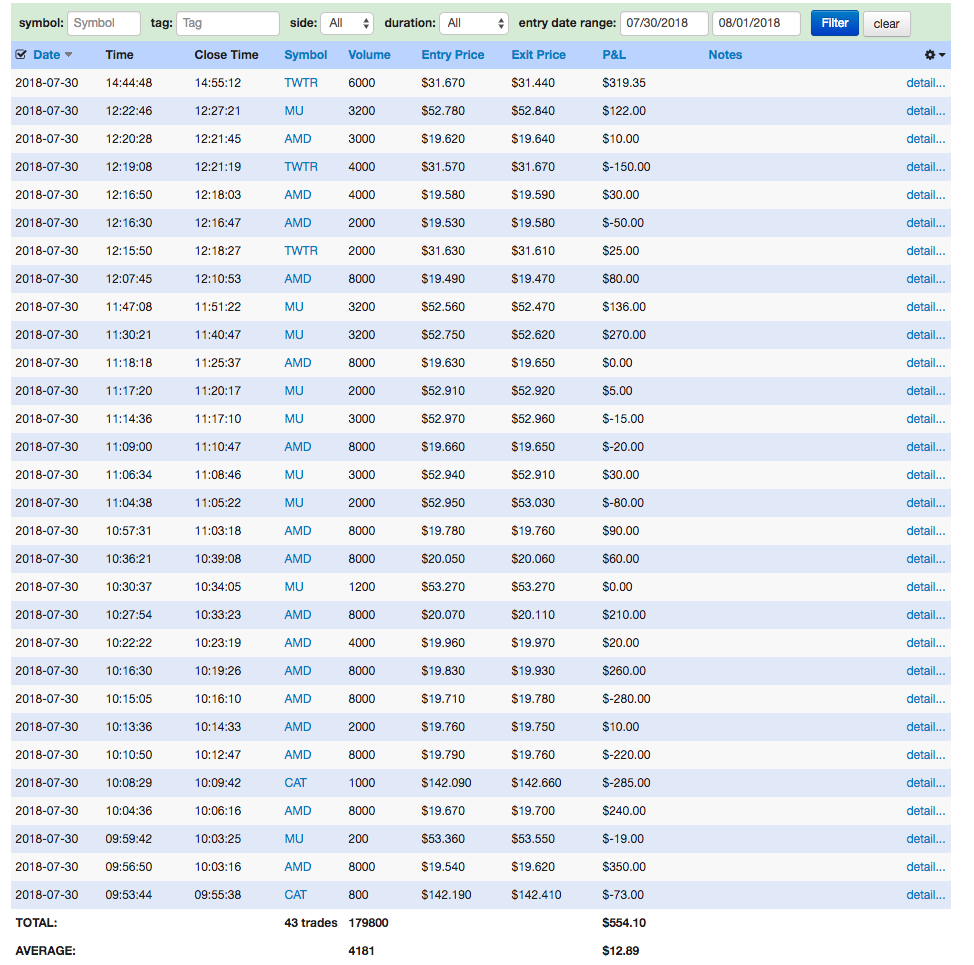Viewport: 974px width, 965px height.
Task: Edit the end date 08/01/2018 field
Action: [756, 24]
